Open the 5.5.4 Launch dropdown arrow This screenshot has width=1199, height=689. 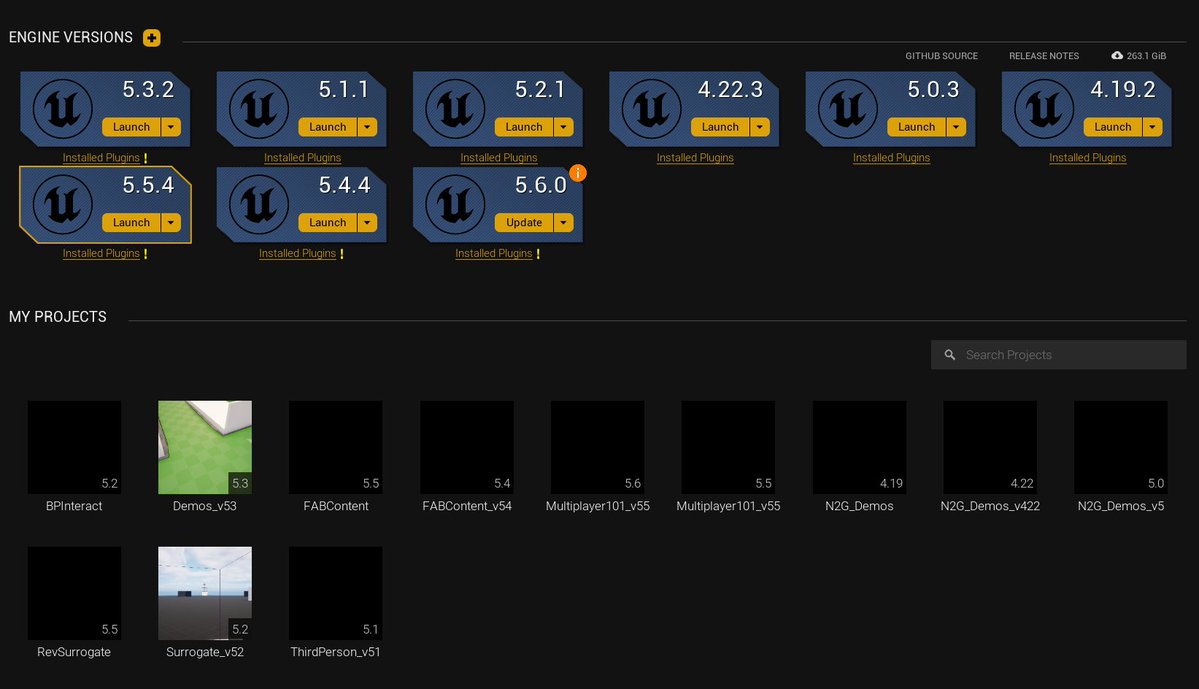tap(171, 223)
